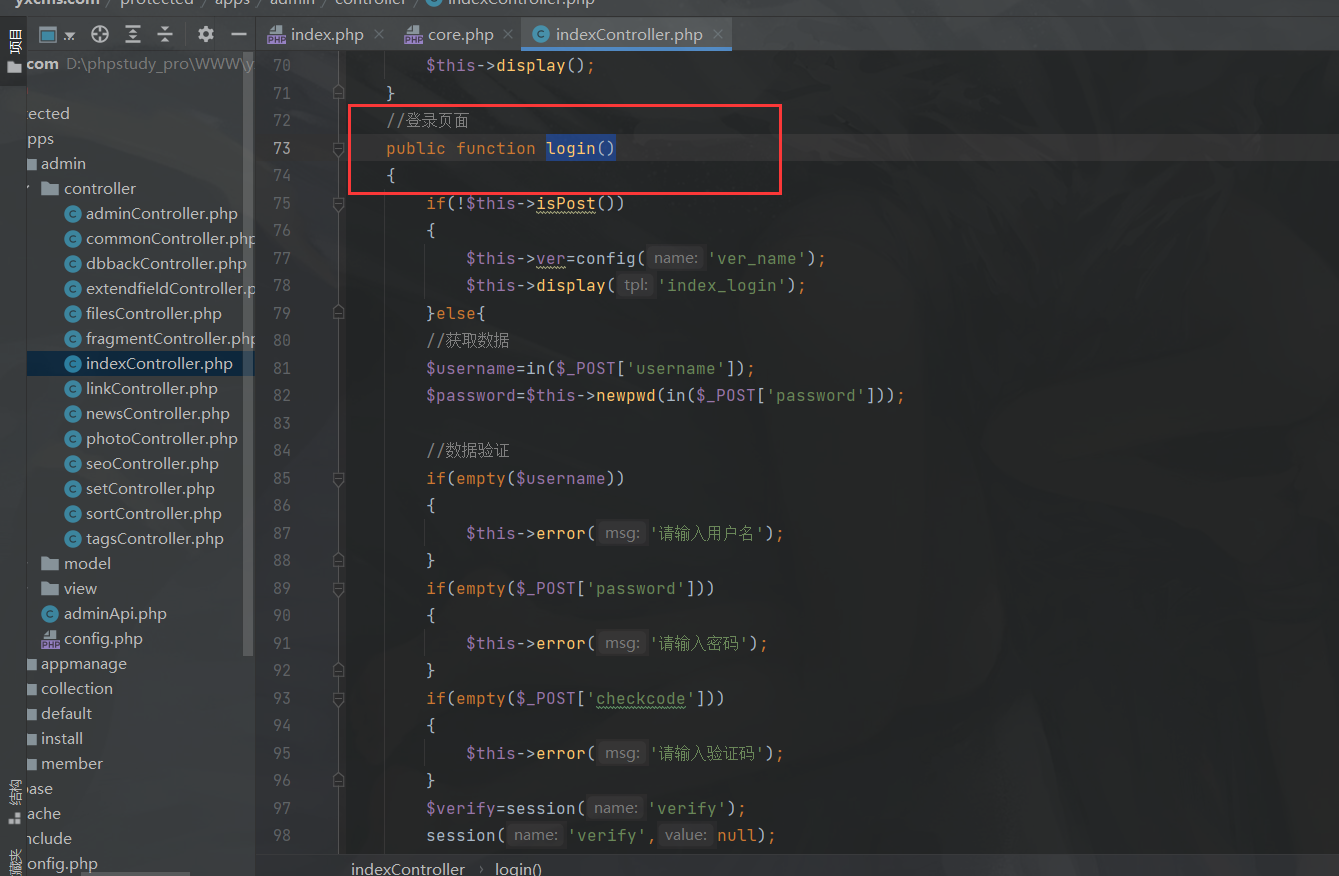Image resolution: width=1339 pixels, height=876 pixels.
Task: Select the view folder
Action: tap(80, 588)
